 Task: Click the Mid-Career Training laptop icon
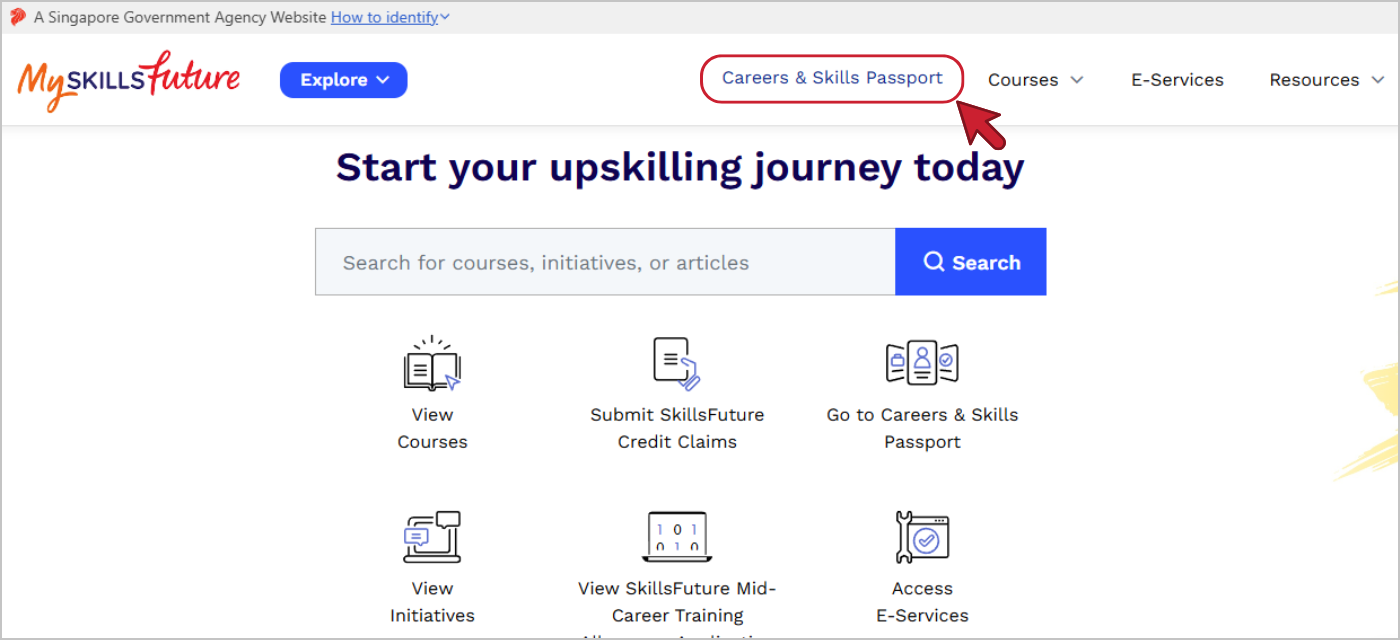coord(677,537)
